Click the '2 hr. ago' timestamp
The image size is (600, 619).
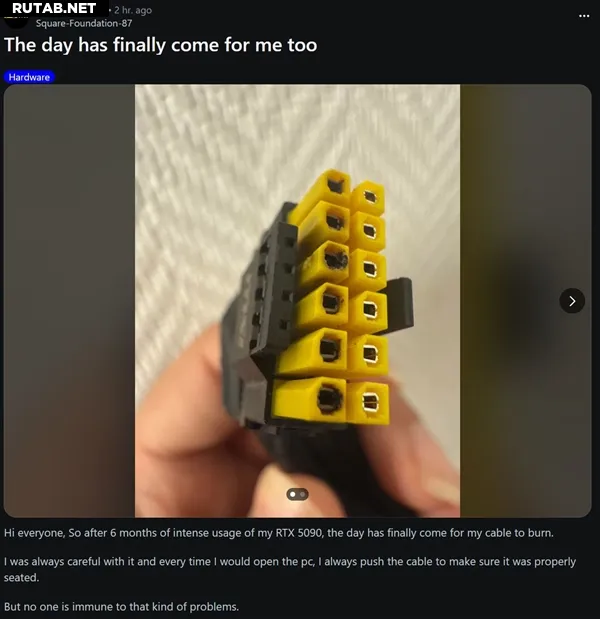pos(133,10)
